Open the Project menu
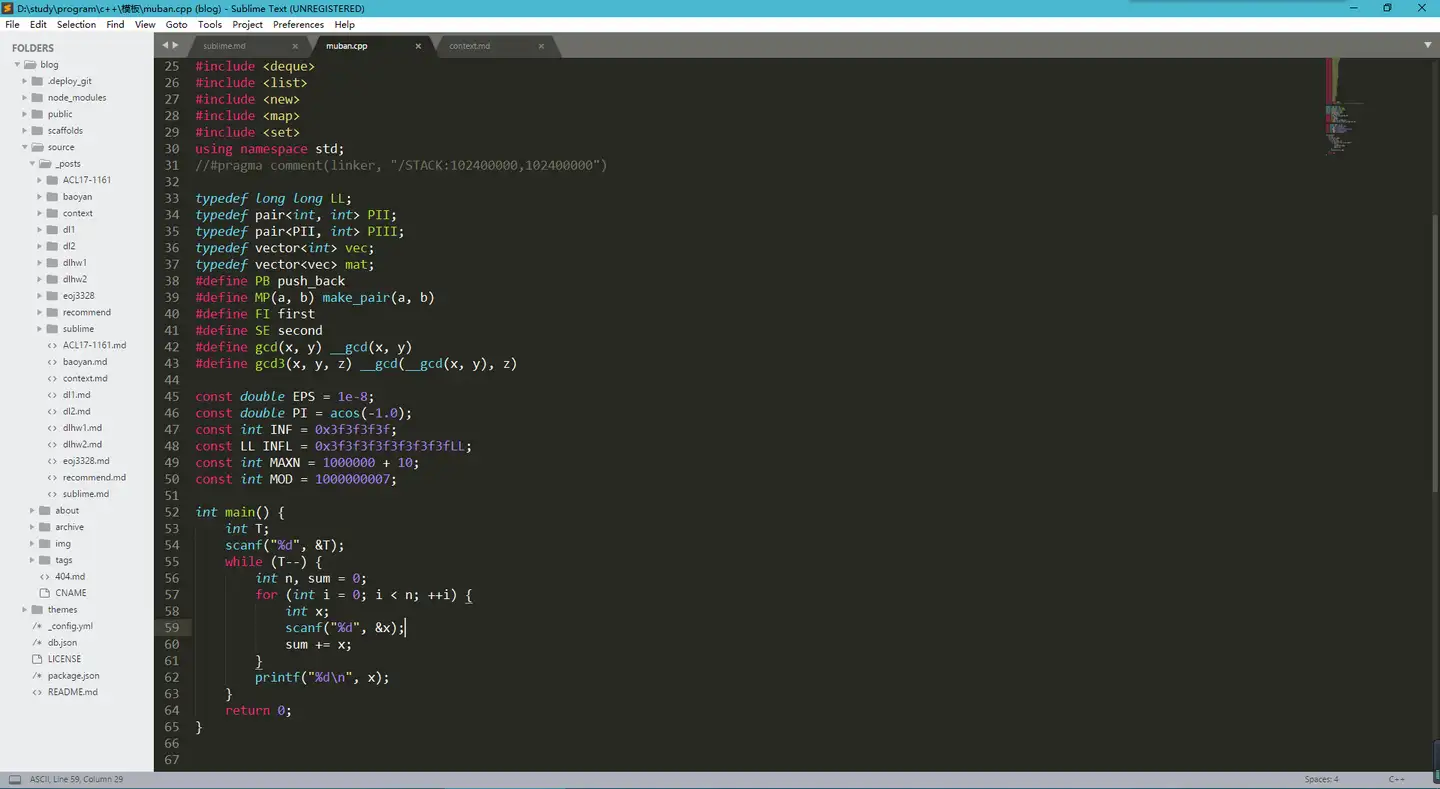The image size is (1440, 789). click(x=247, y=24)
